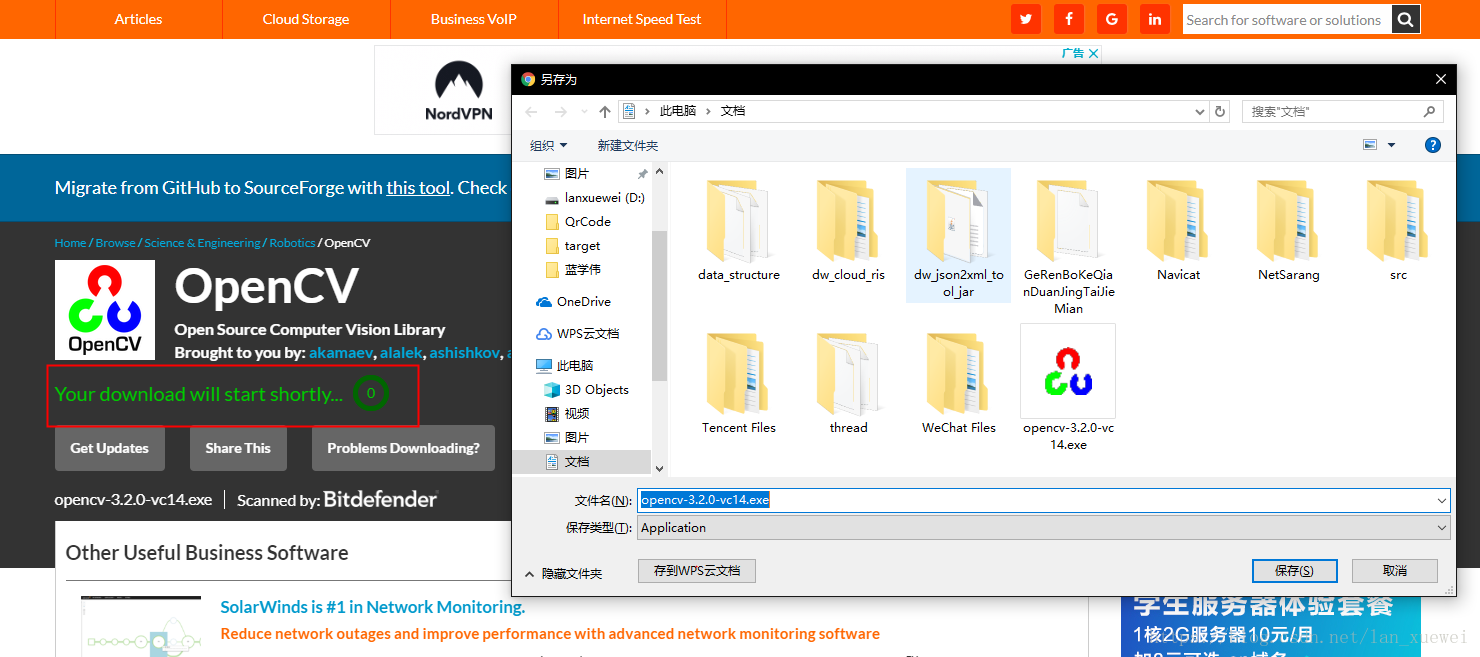Open the file name history dropdown

(1441, 500)
